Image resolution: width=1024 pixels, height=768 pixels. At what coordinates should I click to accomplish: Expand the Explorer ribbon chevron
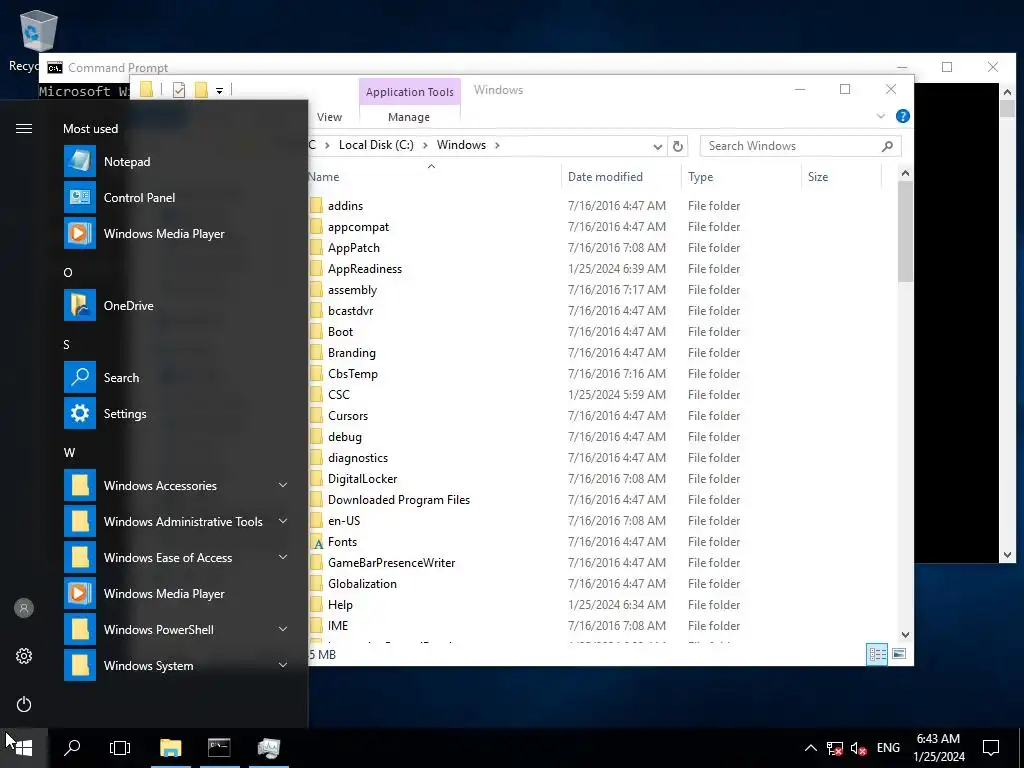881,116
